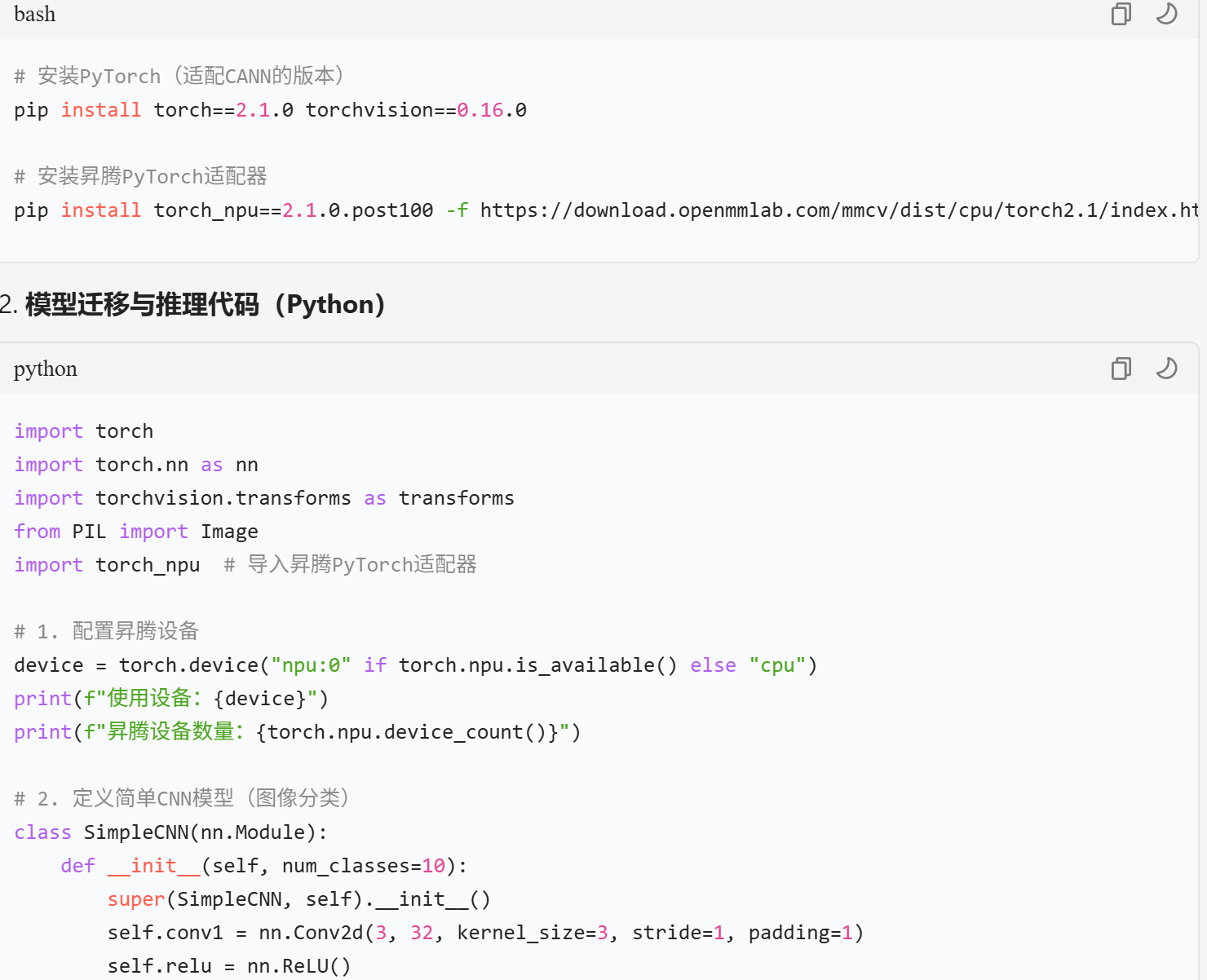Click the comment '# 2. 定义简单CNN模型（图像分类）'
Image resolution: width=1207 pixels, height=980 pixels.
(x=181, y=798)
